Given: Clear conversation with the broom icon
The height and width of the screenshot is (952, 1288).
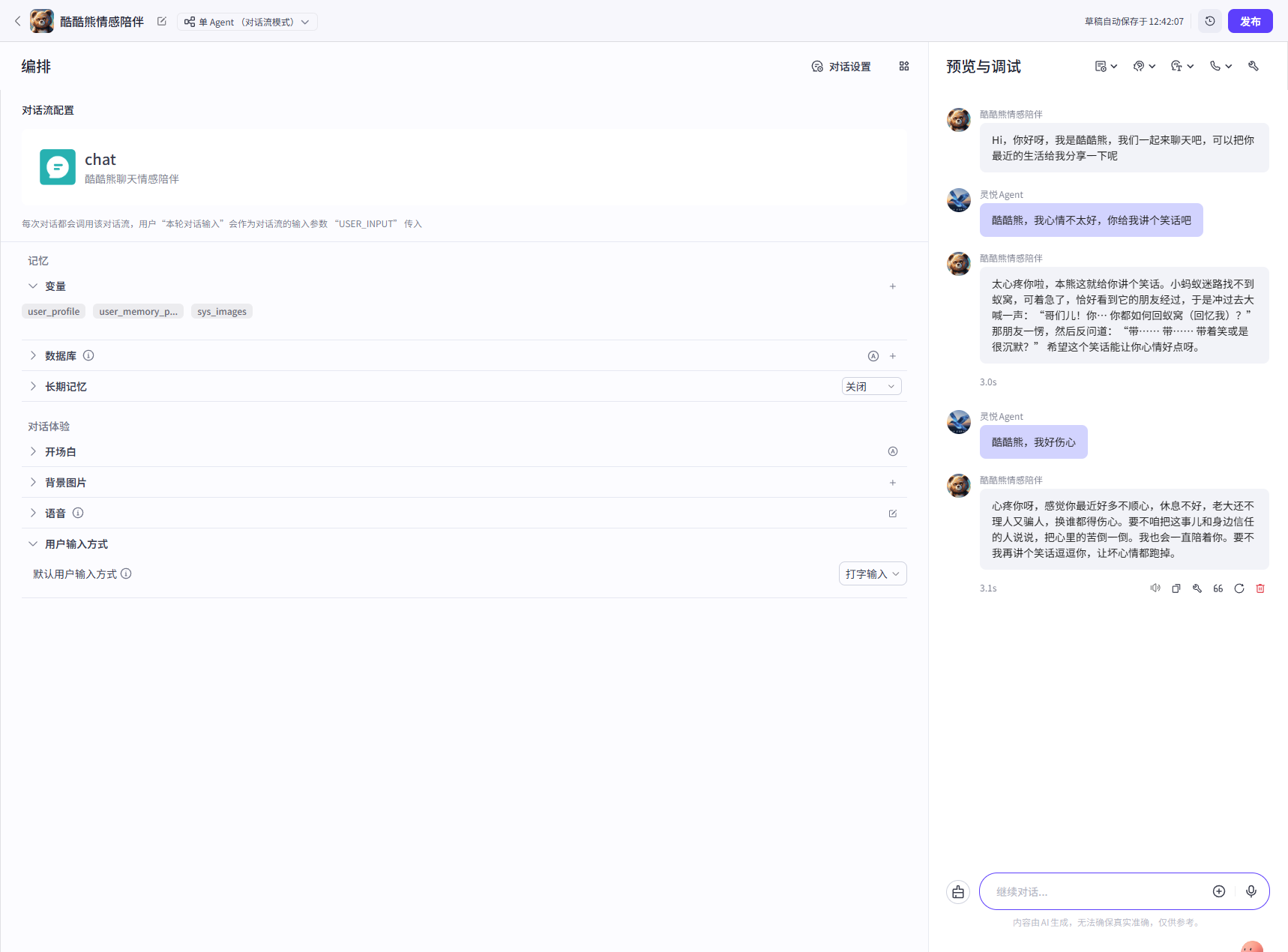Looking at the screenshot, I should click(x=958, y=891).
